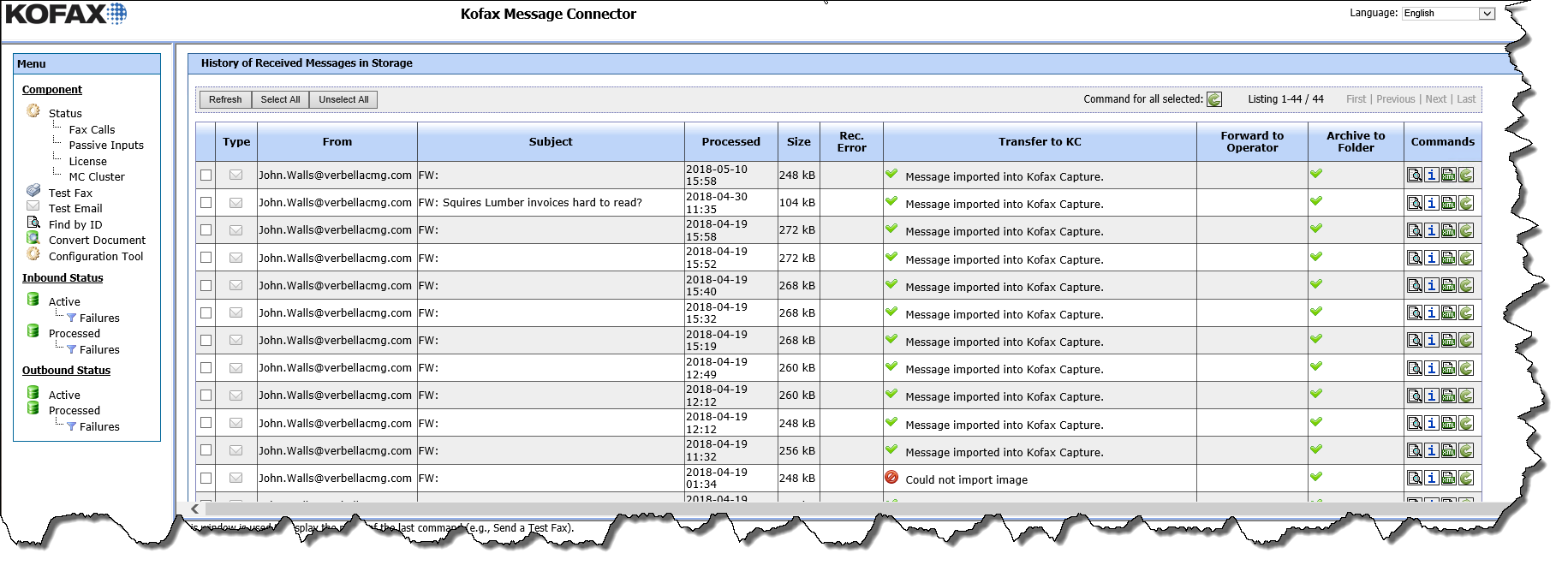This screenshot has height=577, width=1568.
Task: Reprocess the message processed 2018-05-10 15:58
Action: click(x=1466, y=175)
